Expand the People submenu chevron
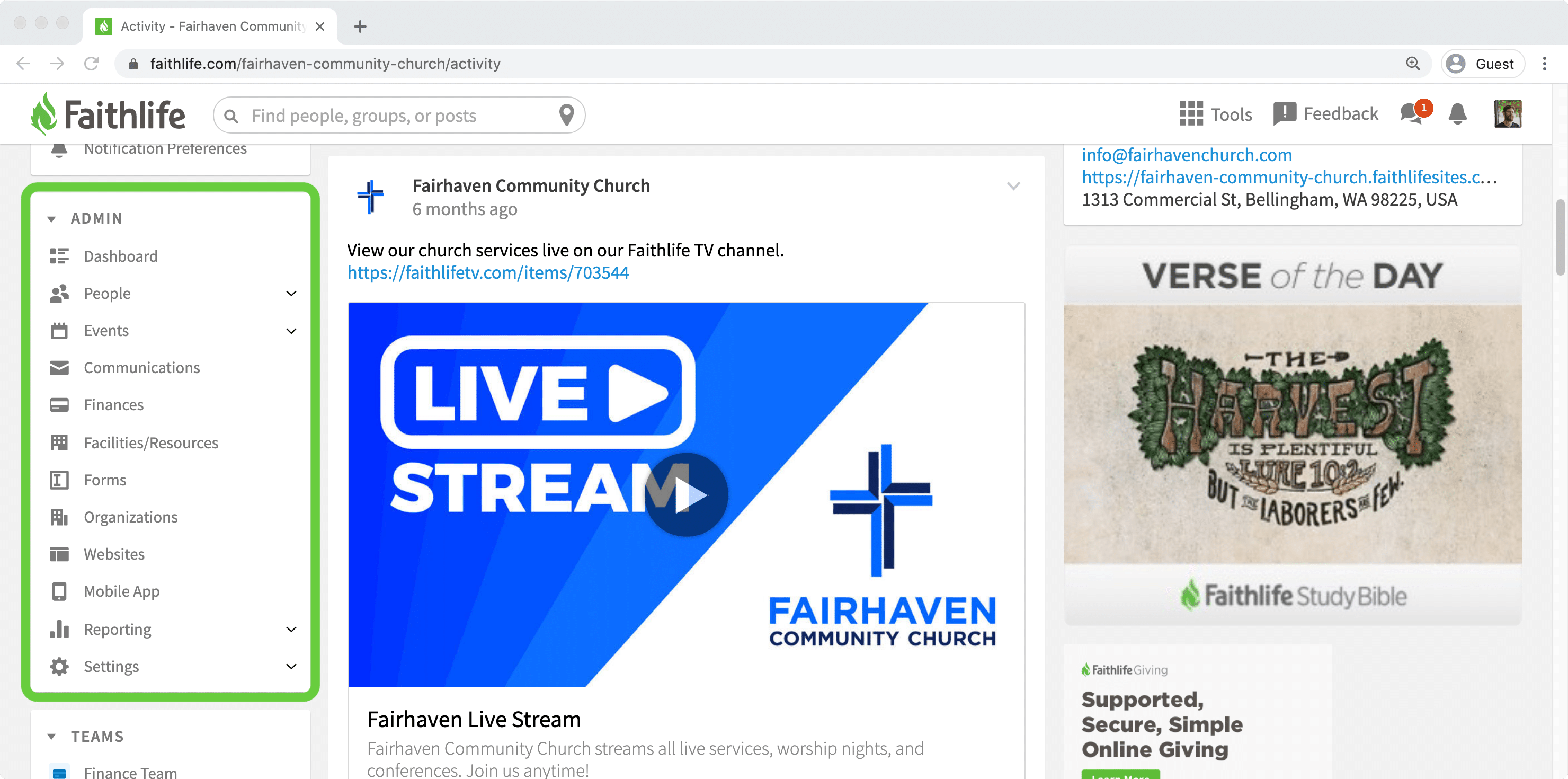This screenshot has height=779, width=1568. [x=291, y=294]
